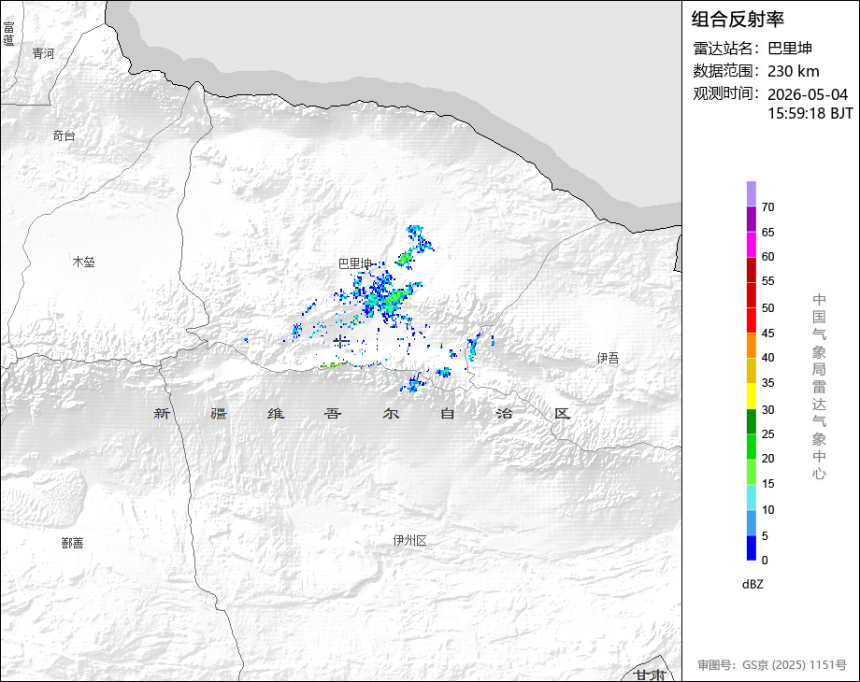Click the 伊州区 place label
Viewport: 860px width, 682px height.
click(410, 540)
